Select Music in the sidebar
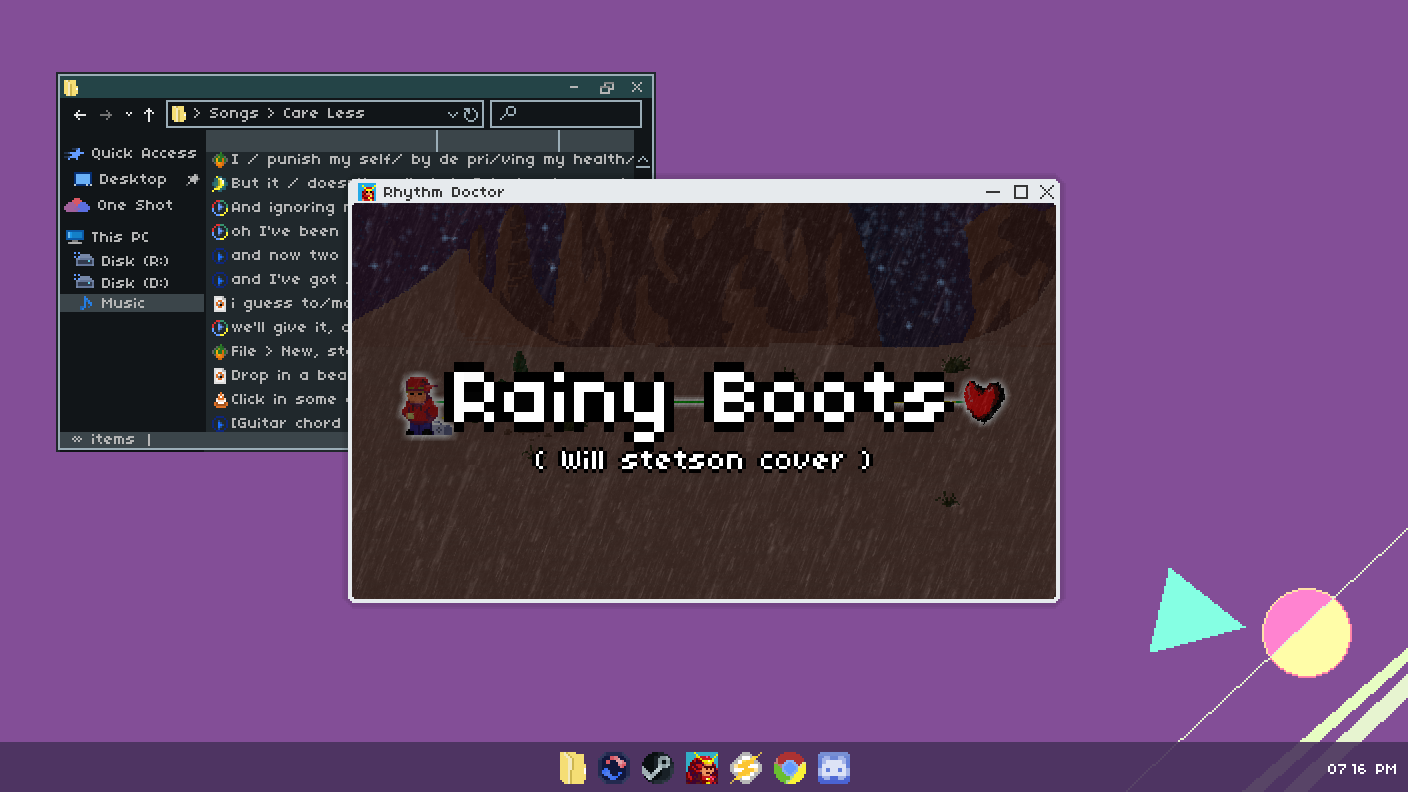 tap(122, 303)
